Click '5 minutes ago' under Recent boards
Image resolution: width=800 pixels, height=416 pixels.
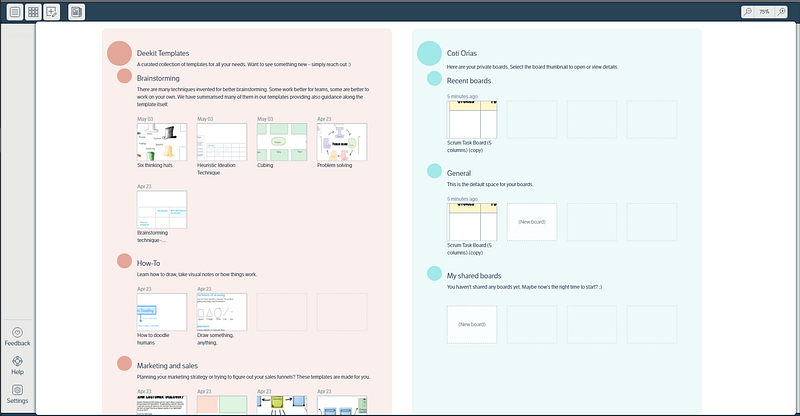point(462,96)
